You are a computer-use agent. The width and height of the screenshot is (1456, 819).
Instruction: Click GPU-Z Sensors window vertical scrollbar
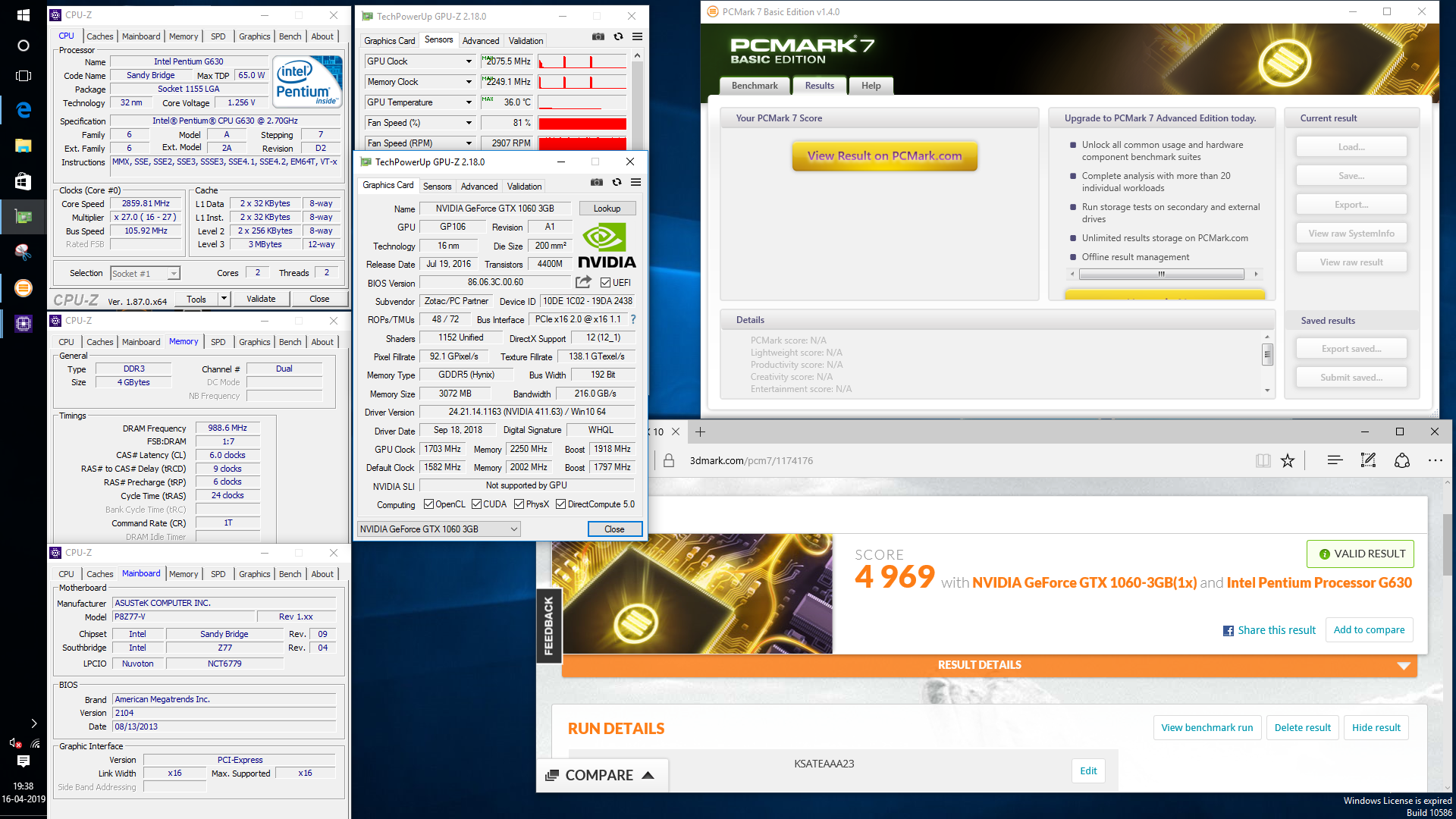tap(637, 99)
